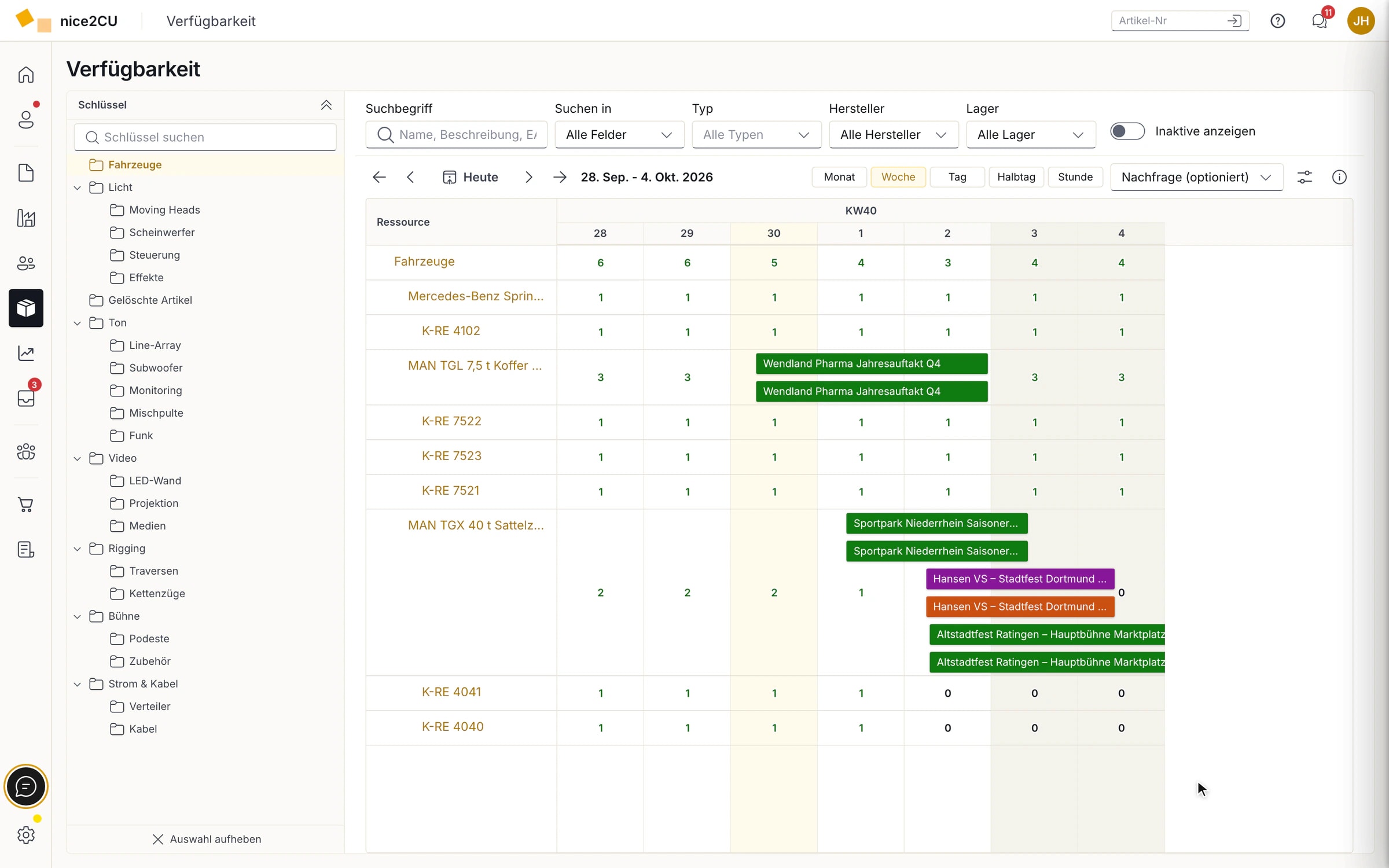1389x868 pixels.
Task: Focus the Artikel-Nr input field
Action: point(1180,21)
